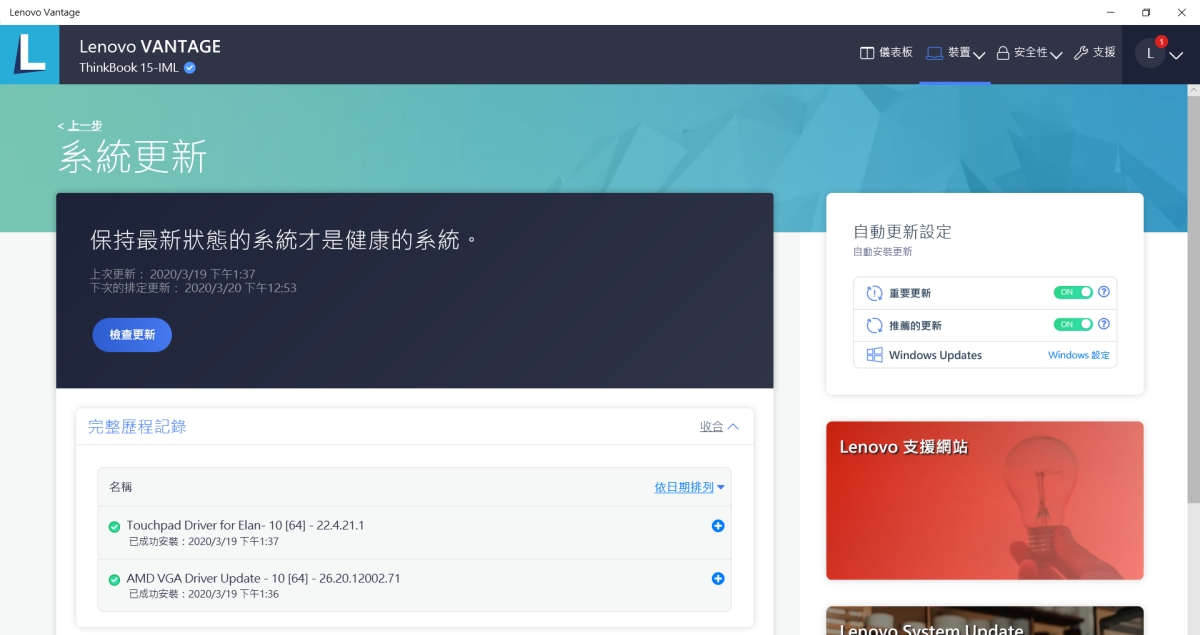Viewport: 1200px width, 635px height.
Task: Open the 安全性 security menu
Action: tap(1029, 53)
